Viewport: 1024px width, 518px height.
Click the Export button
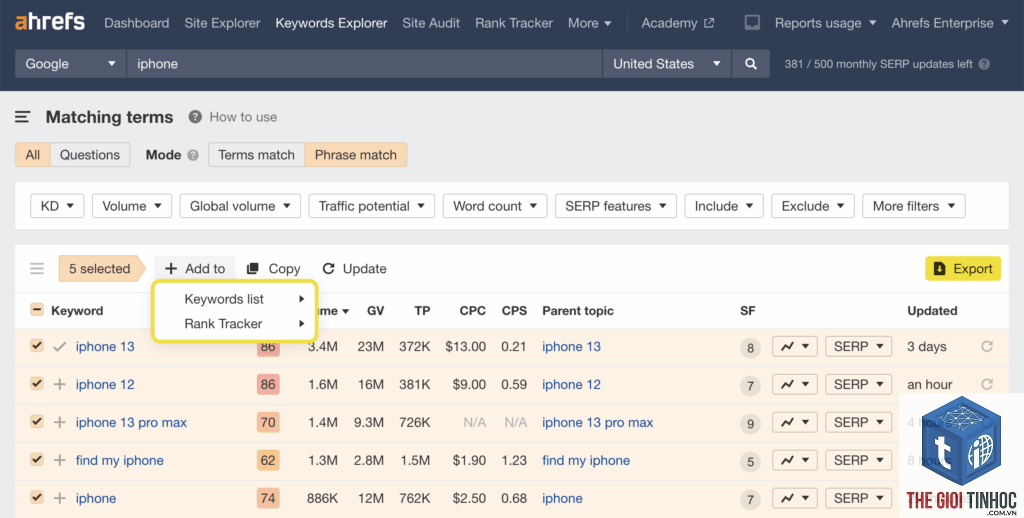point(963,268)
